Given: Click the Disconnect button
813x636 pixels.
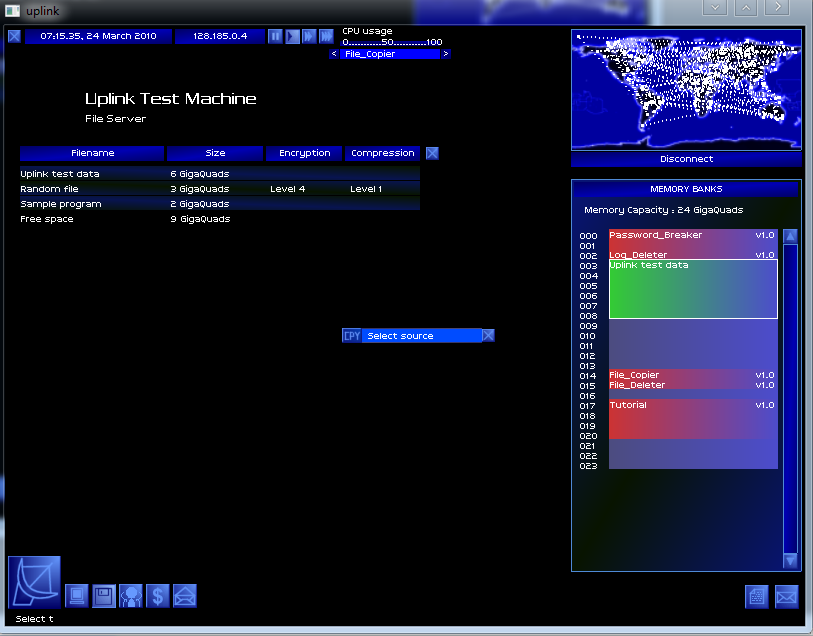Looking at the screenshot, I should point(686,159).
